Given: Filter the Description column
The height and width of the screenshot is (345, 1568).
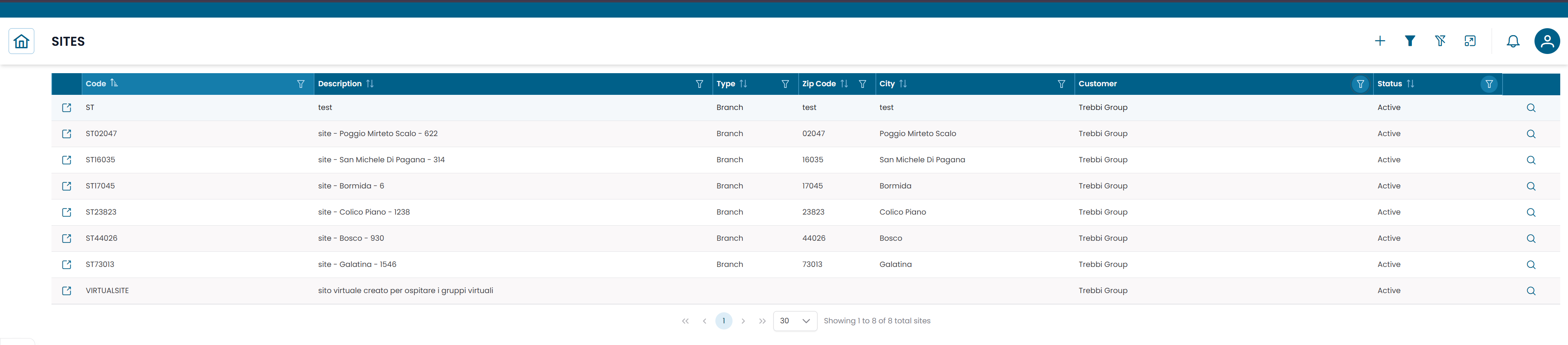Looking at the screenshot, I should point(699,84).
